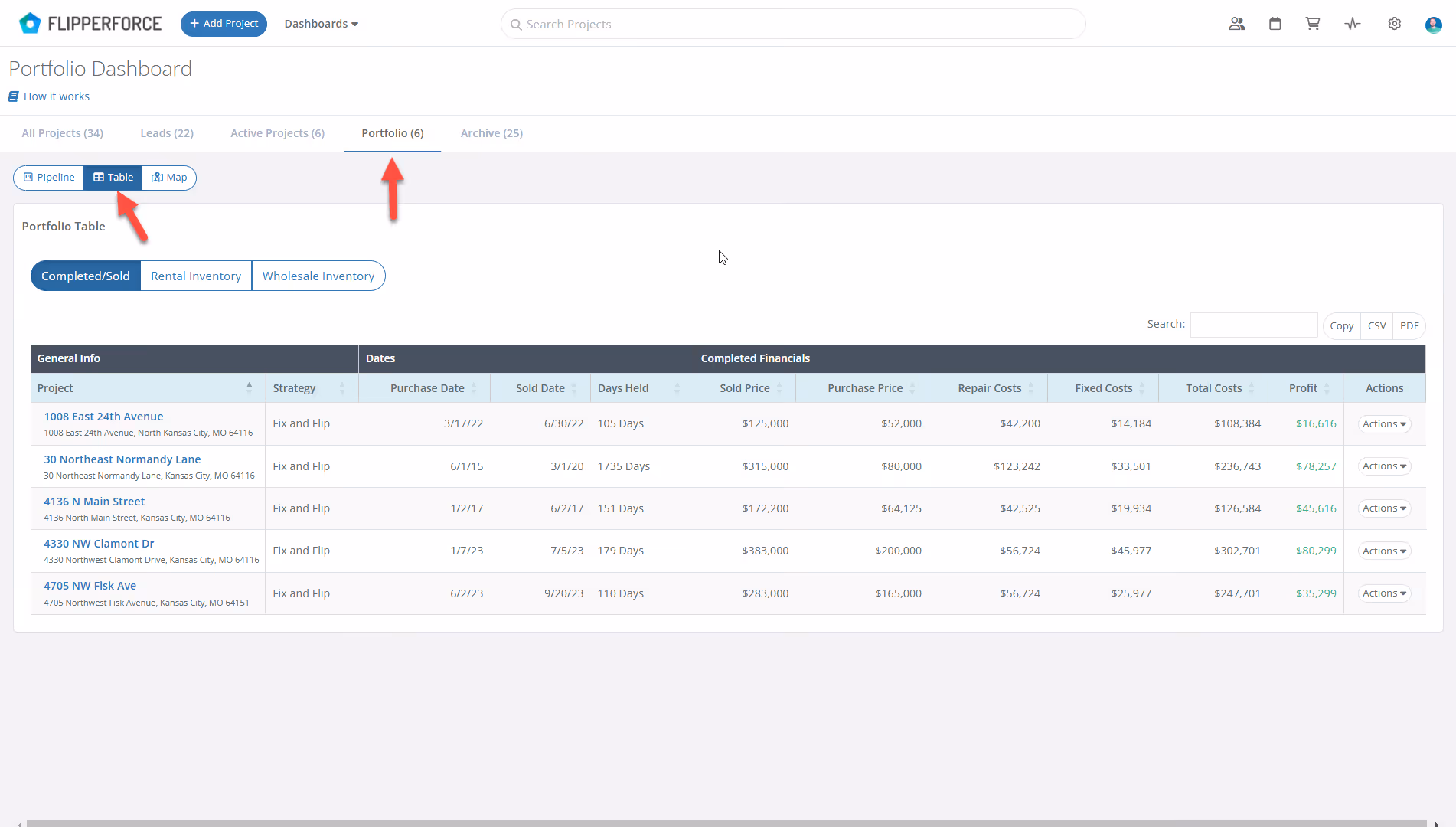Sort by Purchase Price column arrows
Image resolution: width=1456 pixels, height=827 pixels.
coord(912,388)
